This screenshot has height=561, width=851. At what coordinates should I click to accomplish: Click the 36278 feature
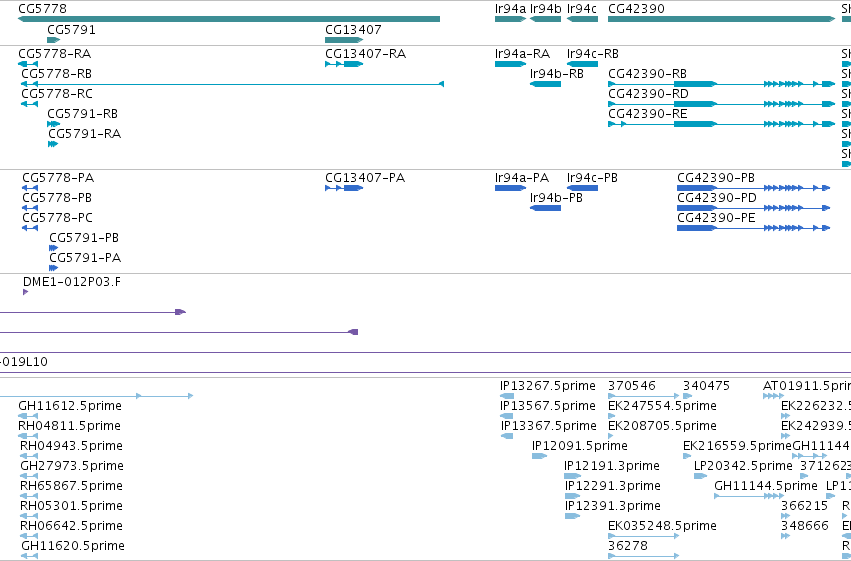644,557
